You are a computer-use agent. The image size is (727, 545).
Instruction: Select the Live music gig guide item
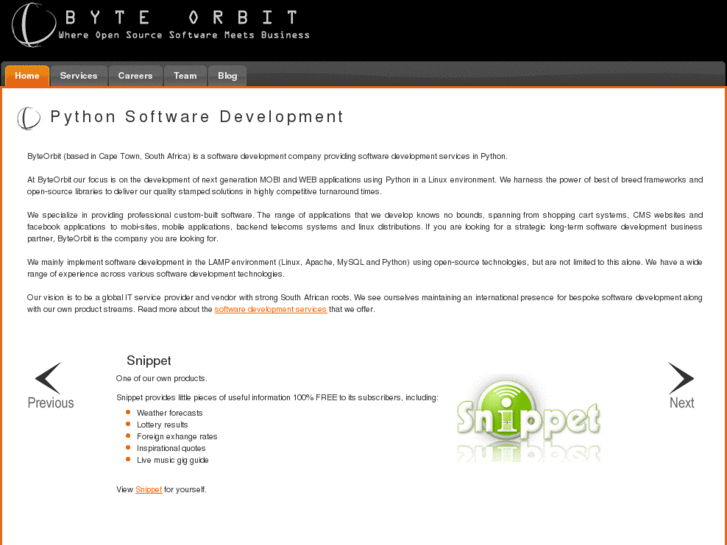pyautogui.click(x=172, y=460)
